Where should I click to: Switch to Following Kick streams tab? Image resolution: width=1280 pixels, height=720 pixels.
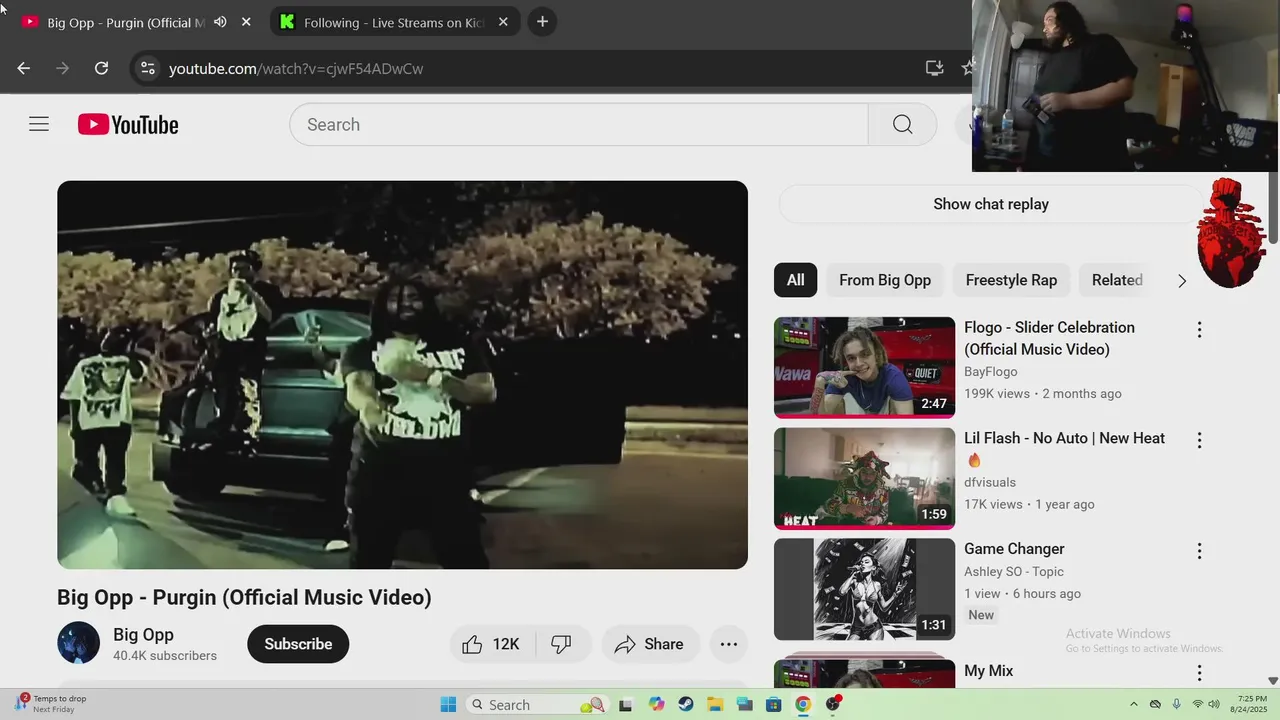(394, 22)
